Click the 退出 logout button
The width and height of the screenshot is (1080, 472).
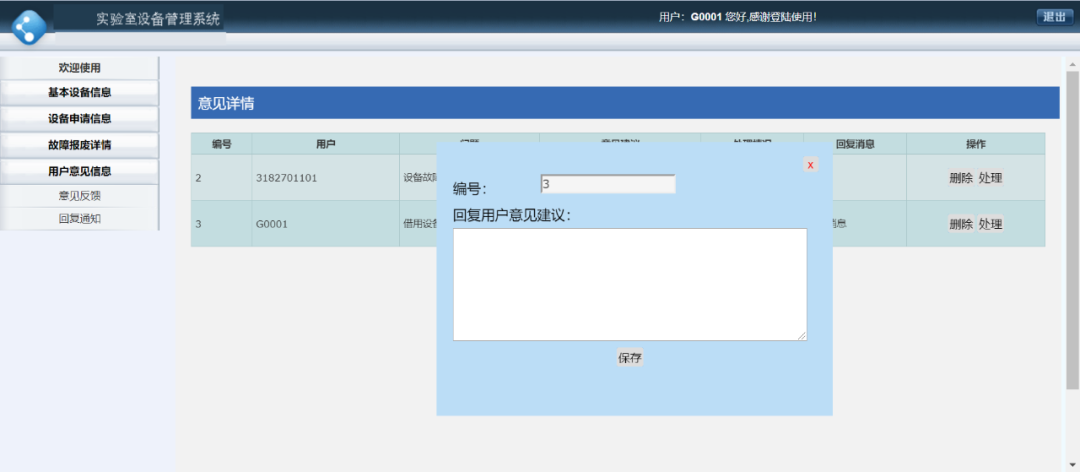click(1055, 17)
